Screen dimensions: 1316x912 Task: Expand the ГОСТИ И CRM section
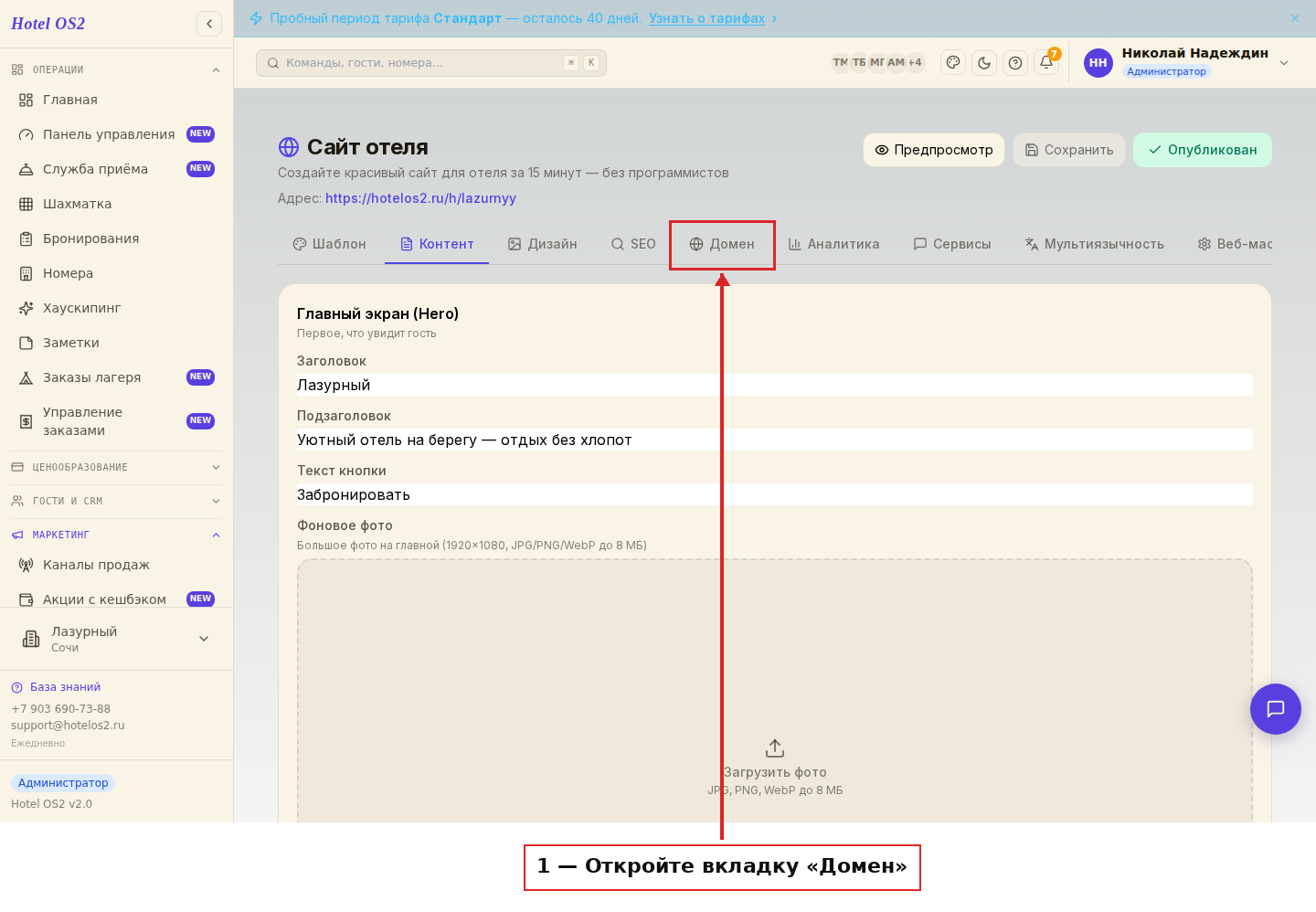[116, 501]
